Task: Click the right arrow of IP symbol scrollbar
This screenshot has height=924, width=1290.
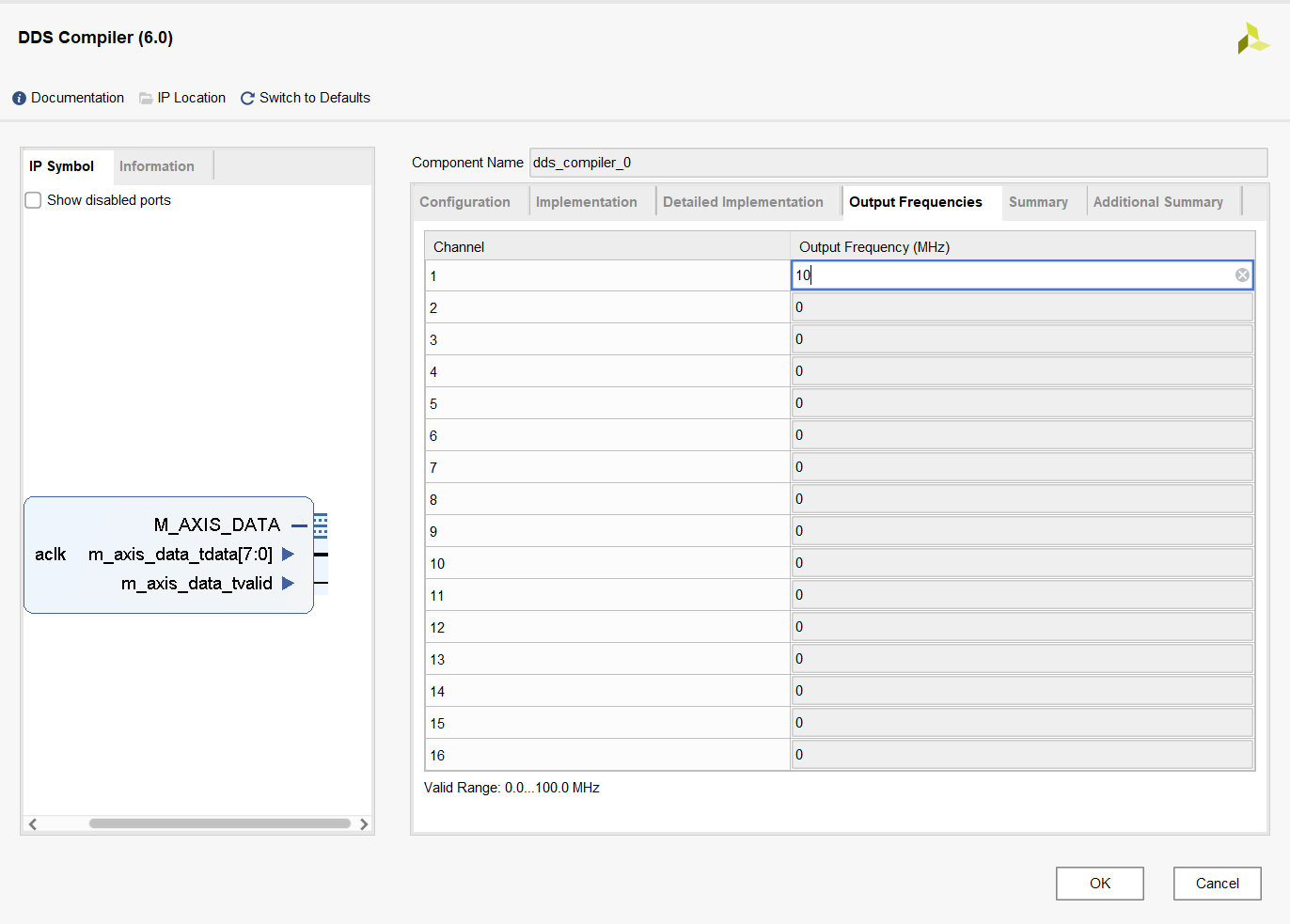Action: pos(364,824)
